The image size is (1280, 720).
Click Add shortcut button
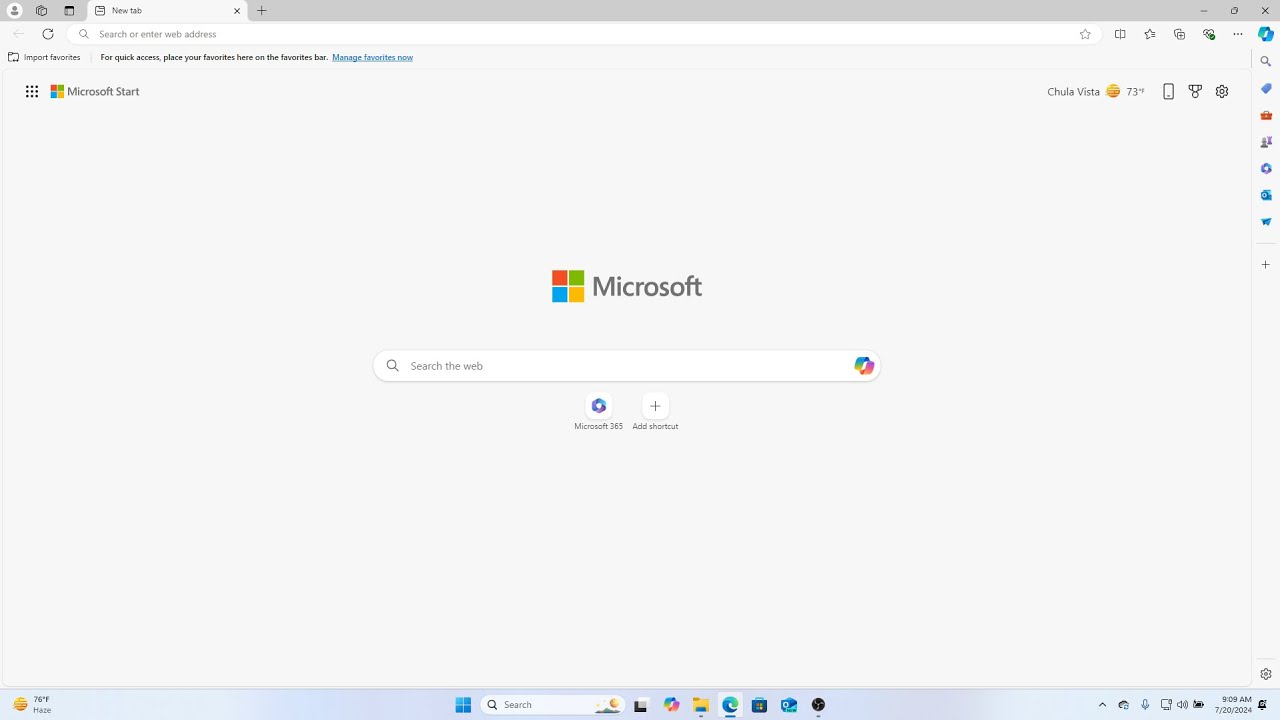[x=655, y=412]
